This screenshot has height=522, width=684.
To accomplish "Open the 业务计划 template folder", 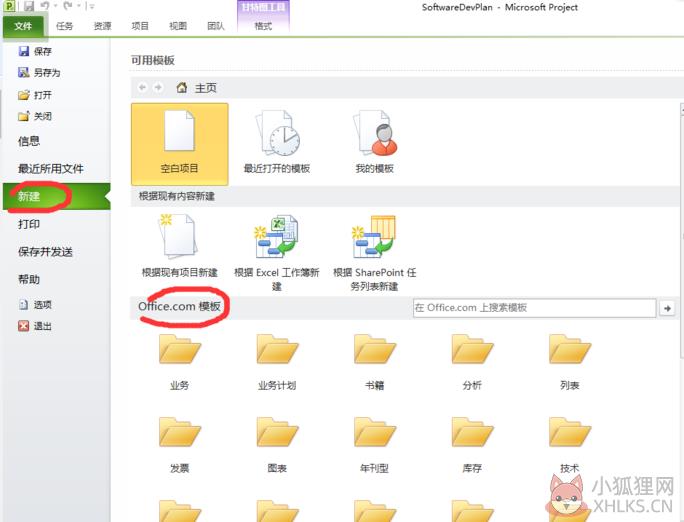I will (277, 362).
